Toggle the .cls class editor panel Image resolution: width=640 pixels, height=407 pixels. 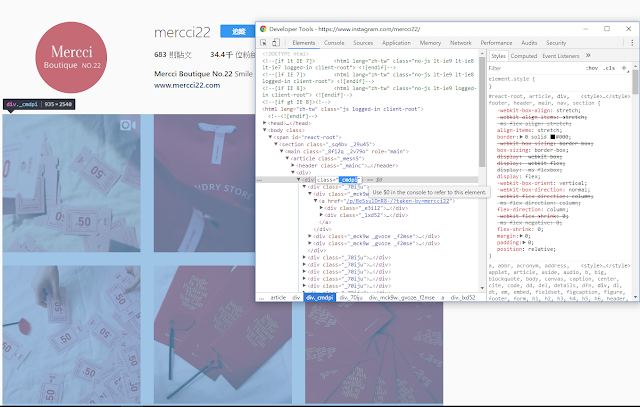tap(609, 68)
